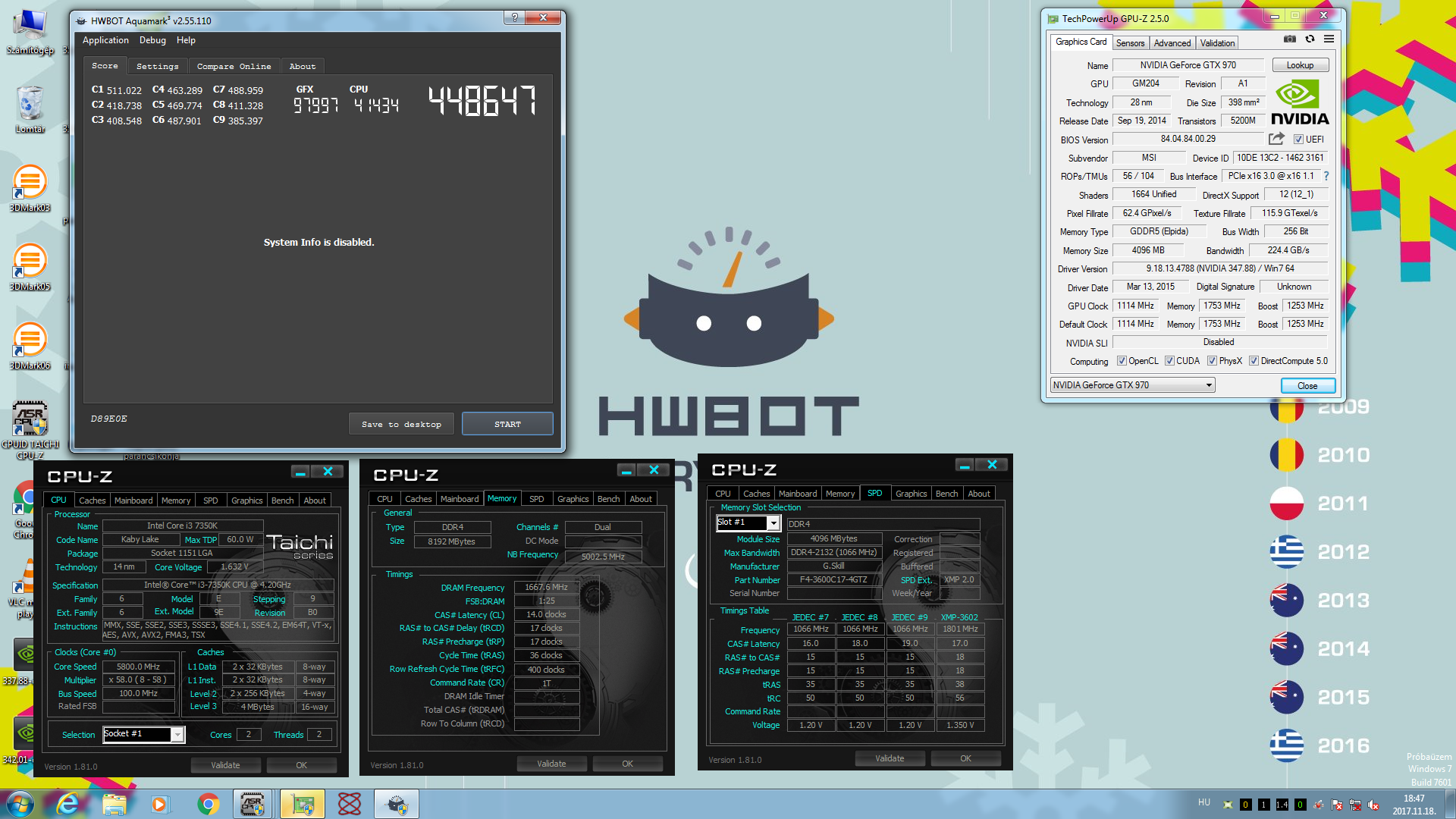Toggle the PhysX checkbox
This screenshot has height=819, width=1456.
(1212, 361)
